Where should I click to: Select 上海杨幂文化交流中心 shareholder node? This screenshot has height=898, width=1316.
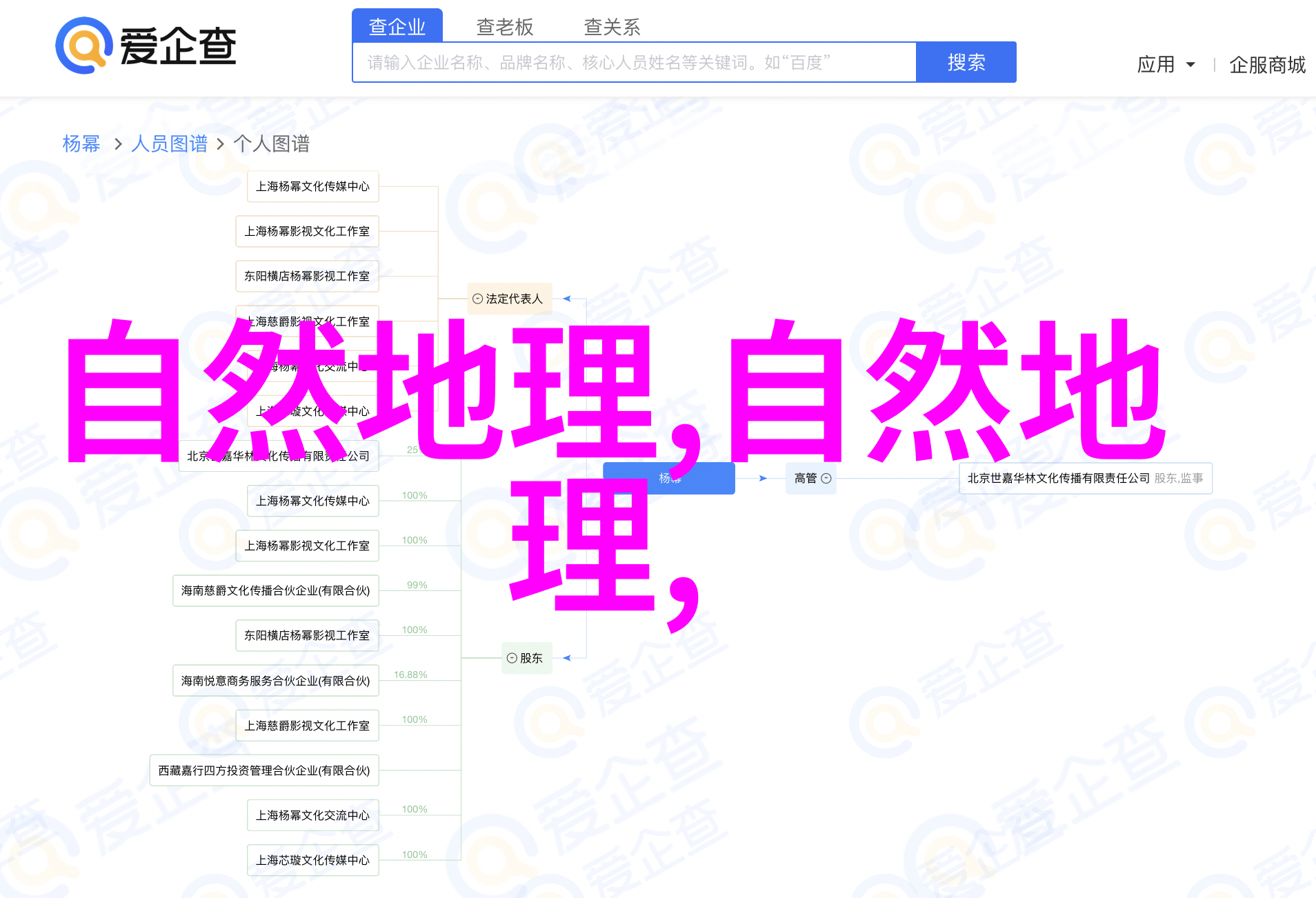tap(313, 815)
